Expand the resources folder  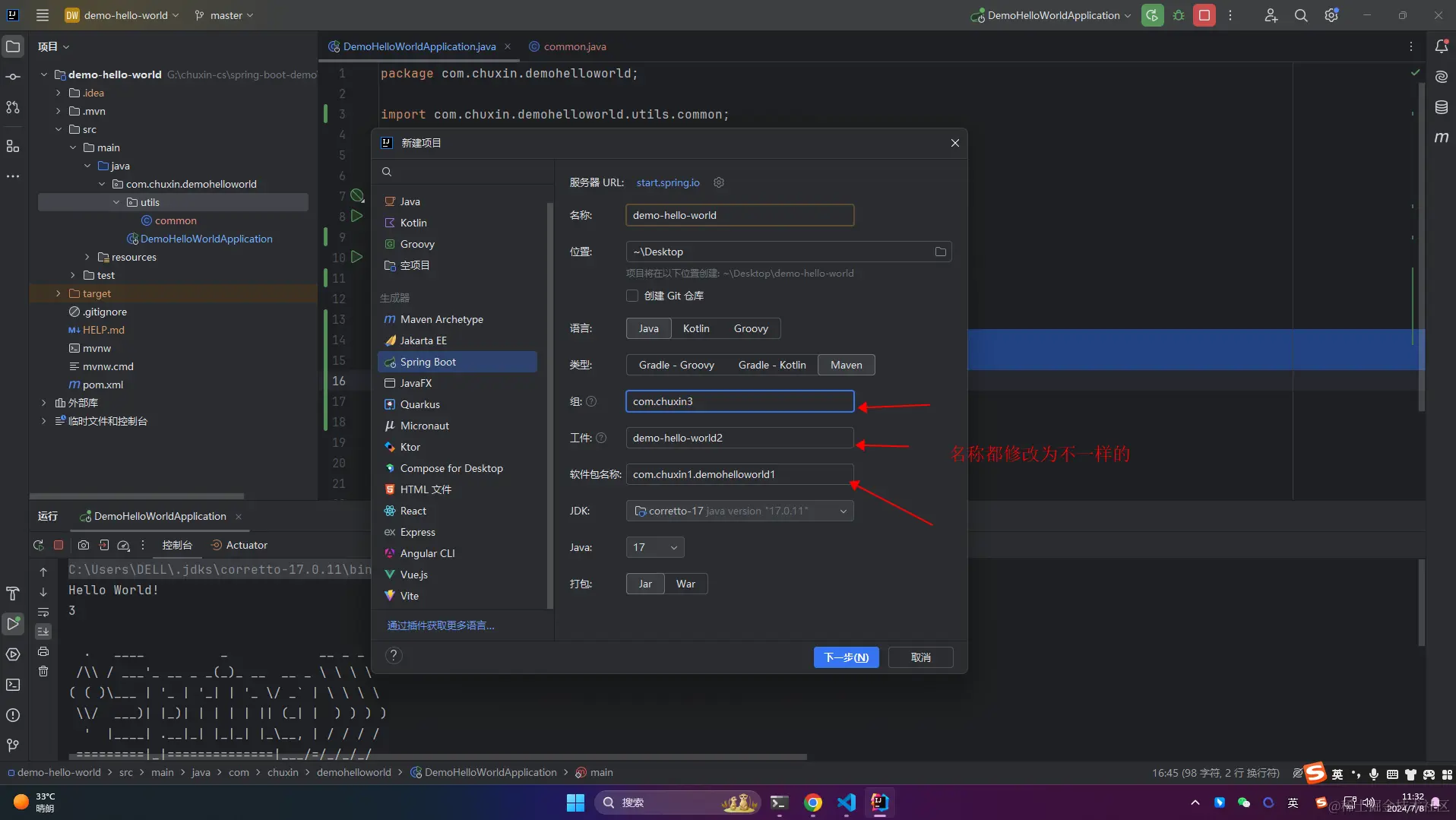(x=87, y=257)
